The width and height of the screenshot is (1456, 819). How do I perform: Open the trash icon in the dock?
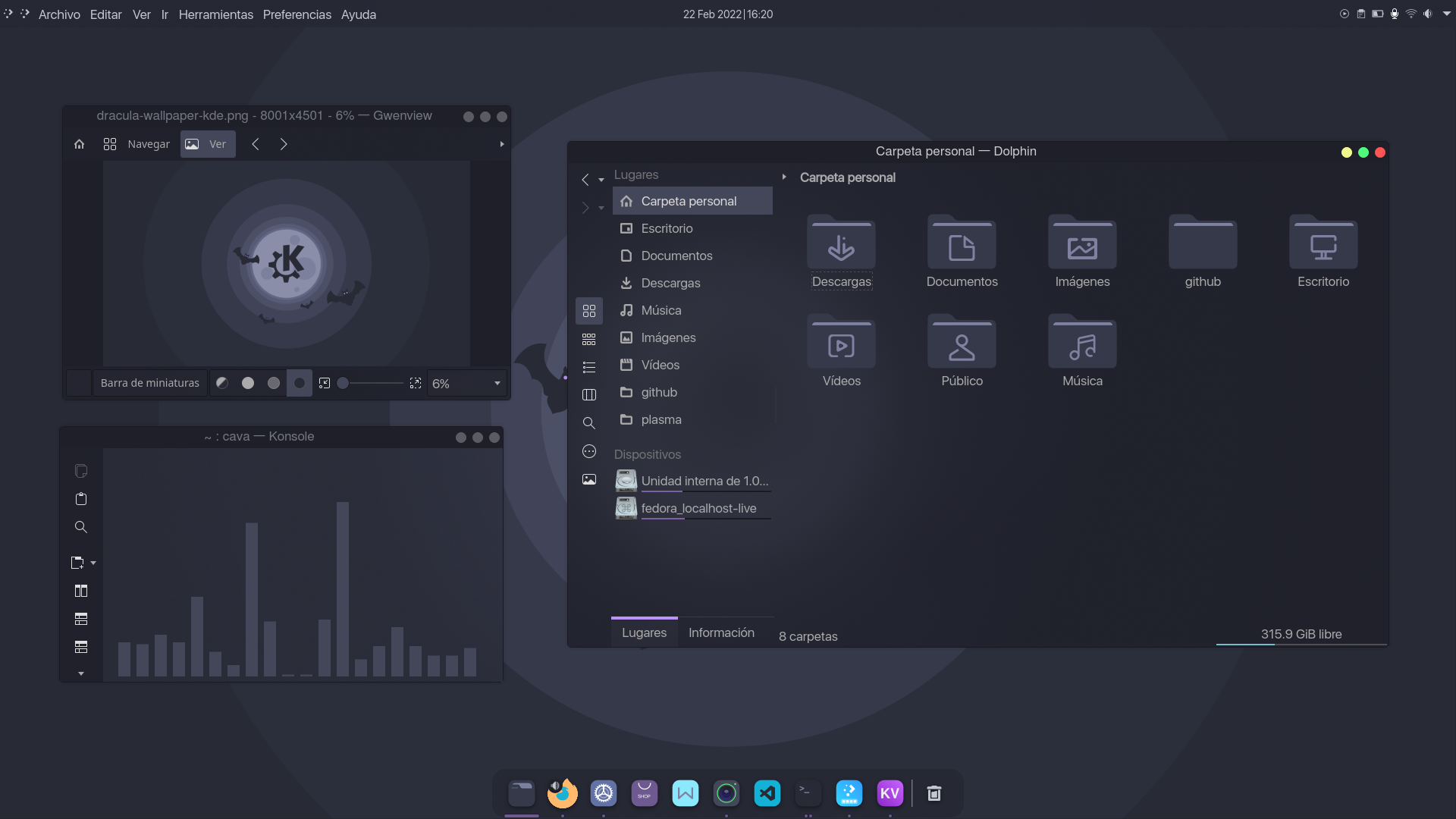934,793
